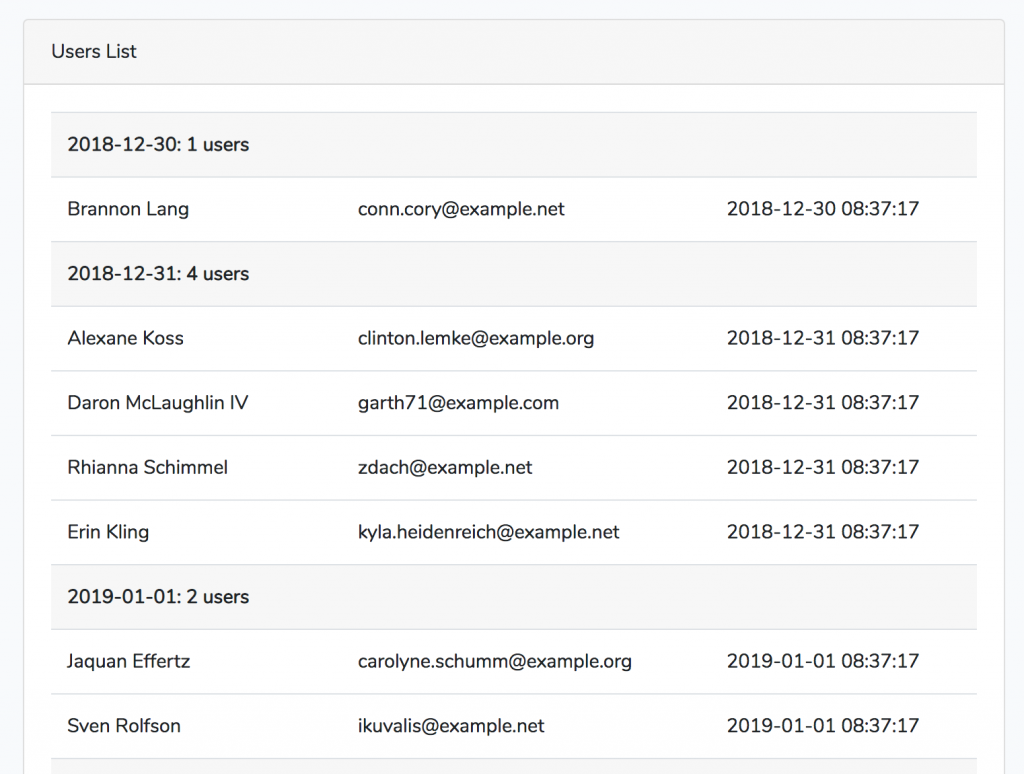The height and width of the screenshot is (774, 1024).
Task: Click email garth71@example.com
Action: [x=458, y=403]
